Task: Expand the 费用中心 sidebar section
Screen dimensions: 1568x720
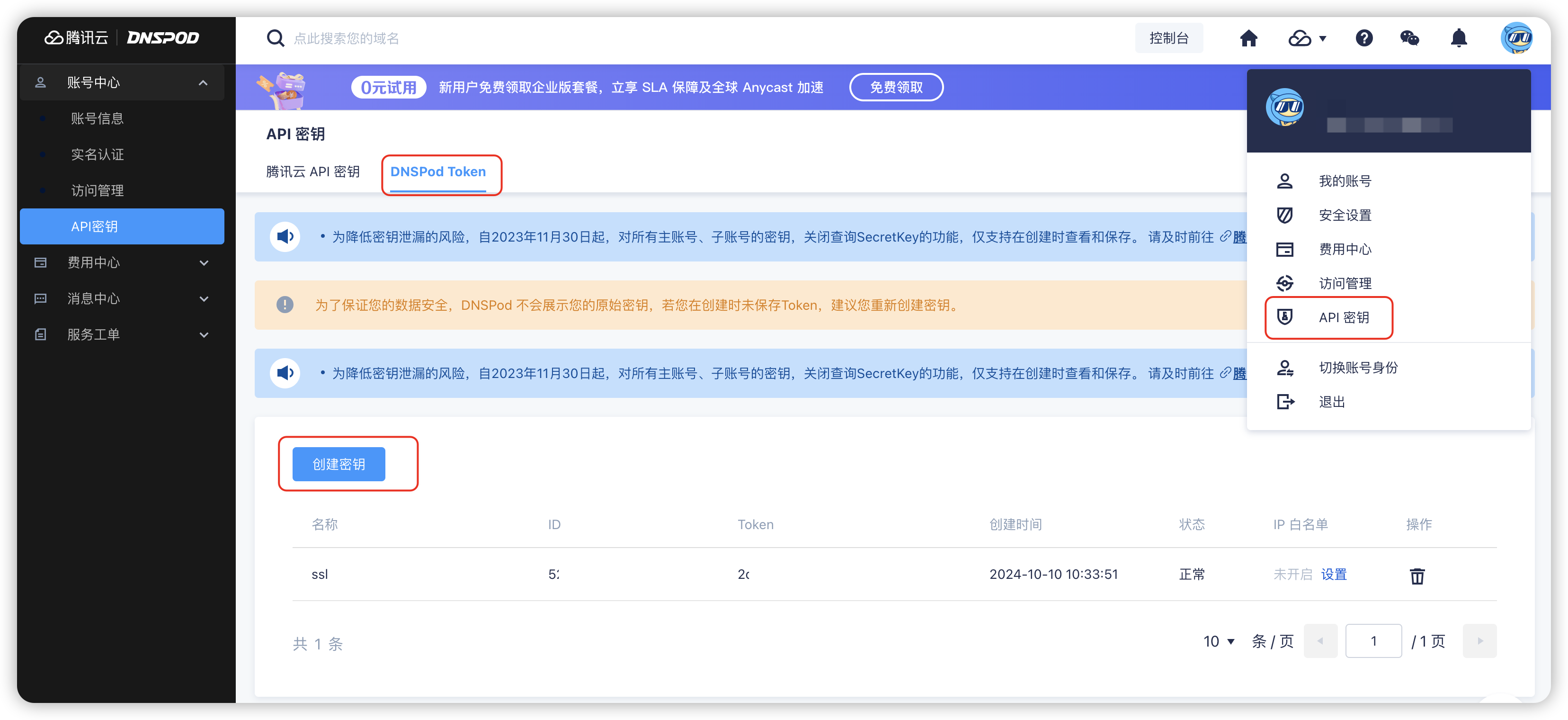Action: point(204,262)
